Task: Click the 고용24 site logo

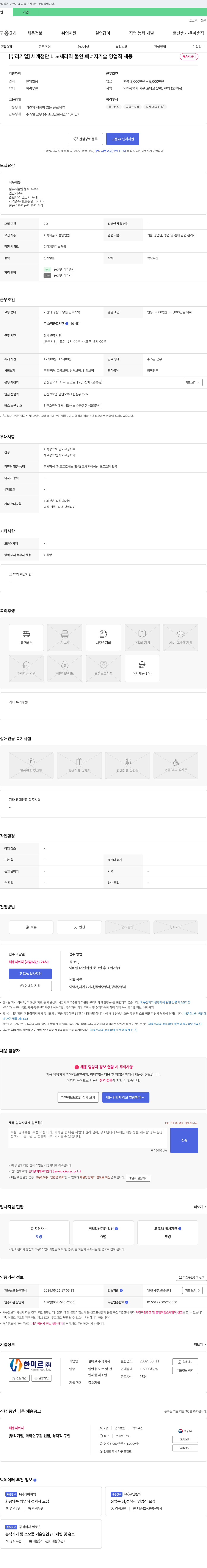Action: [8, 33]
